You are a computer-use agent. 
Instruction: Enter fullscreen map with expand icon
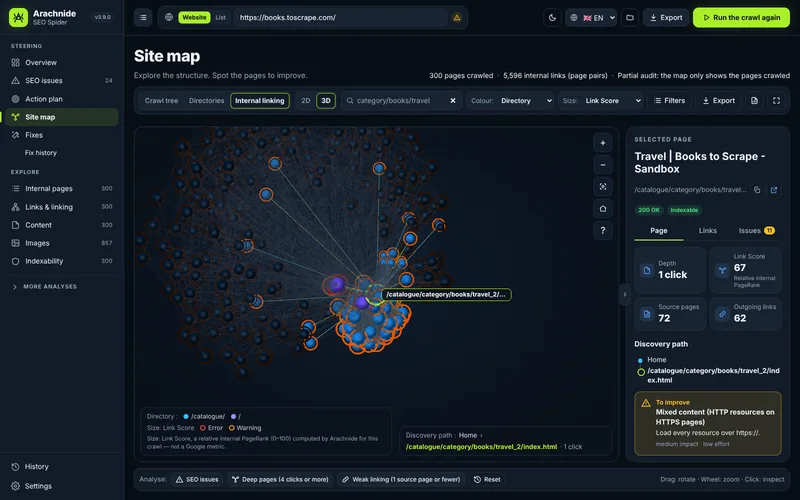pyautogui.click(x=776, y=101)
